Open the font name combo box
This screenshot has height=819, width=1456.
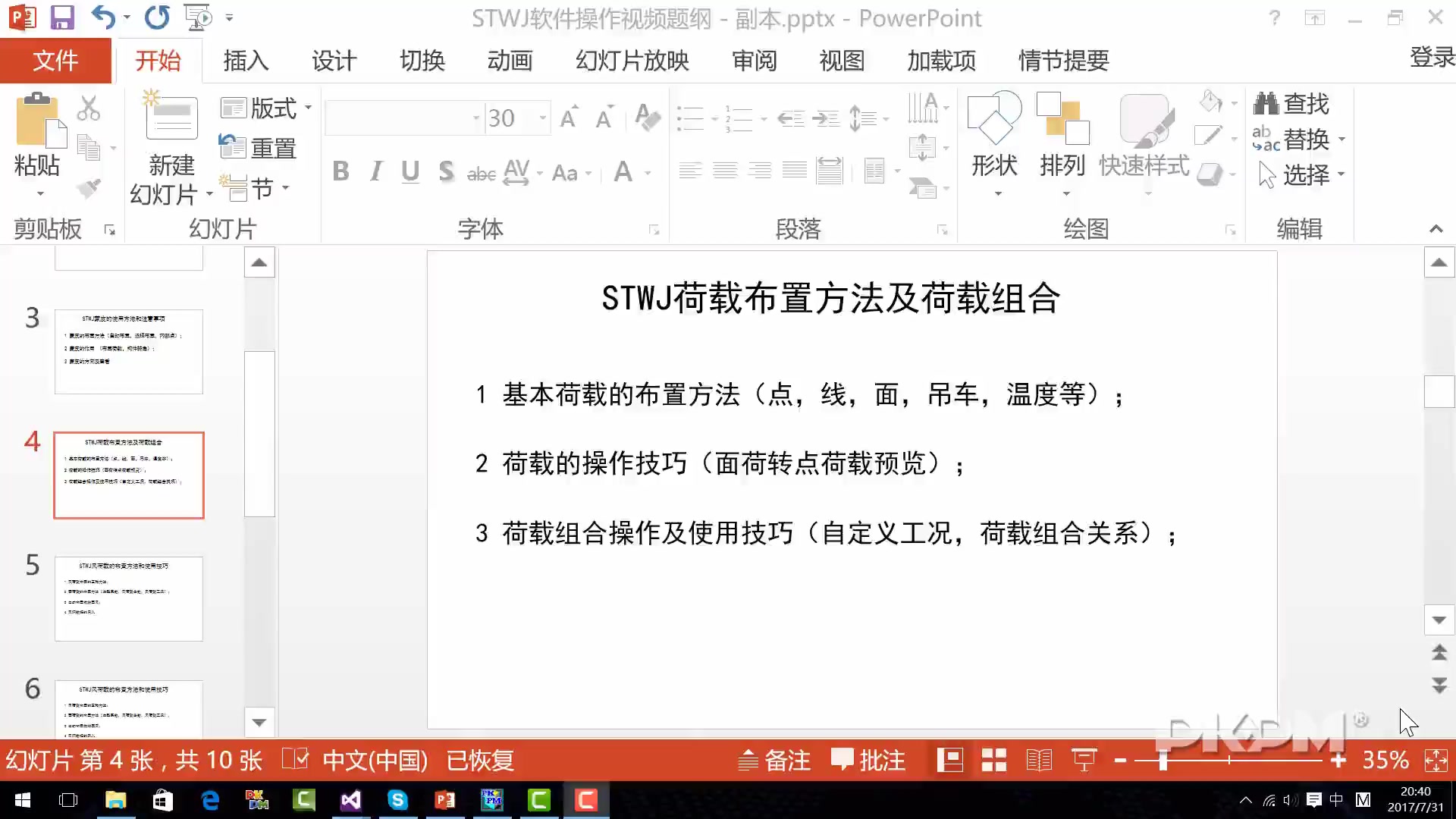pyautogui.click(x=403, y=118)
